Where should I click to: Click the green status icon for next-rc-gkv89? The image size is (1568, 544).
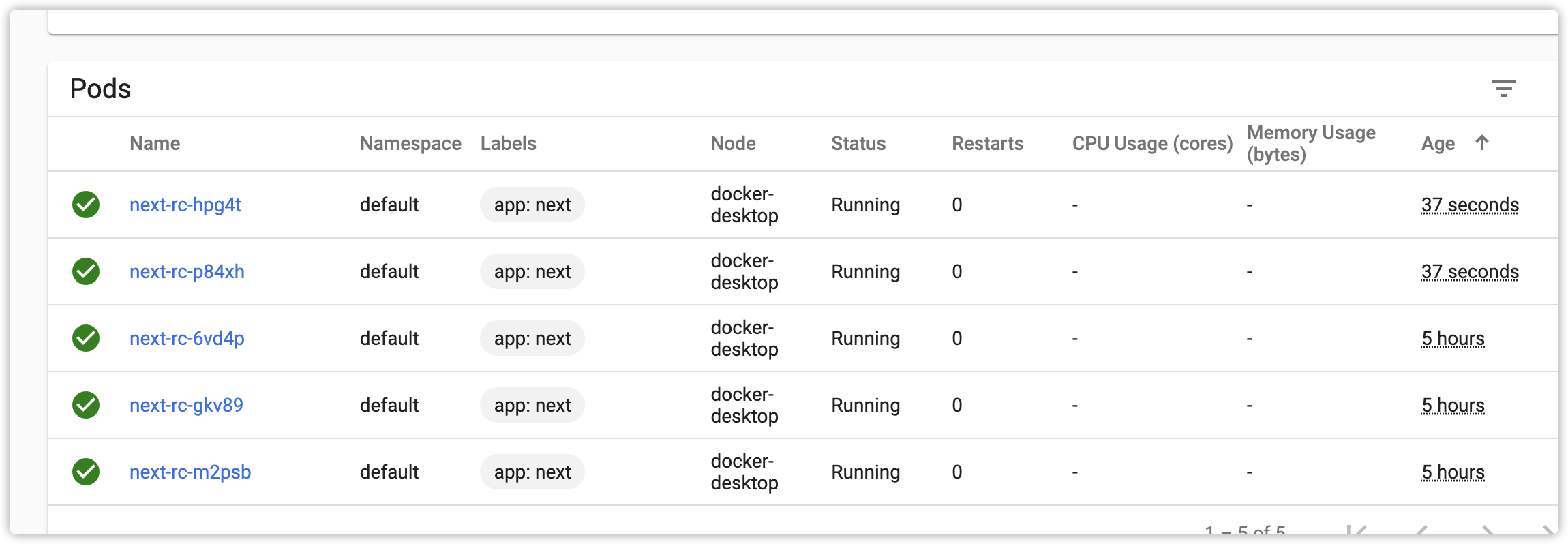(x=86, y=405)
